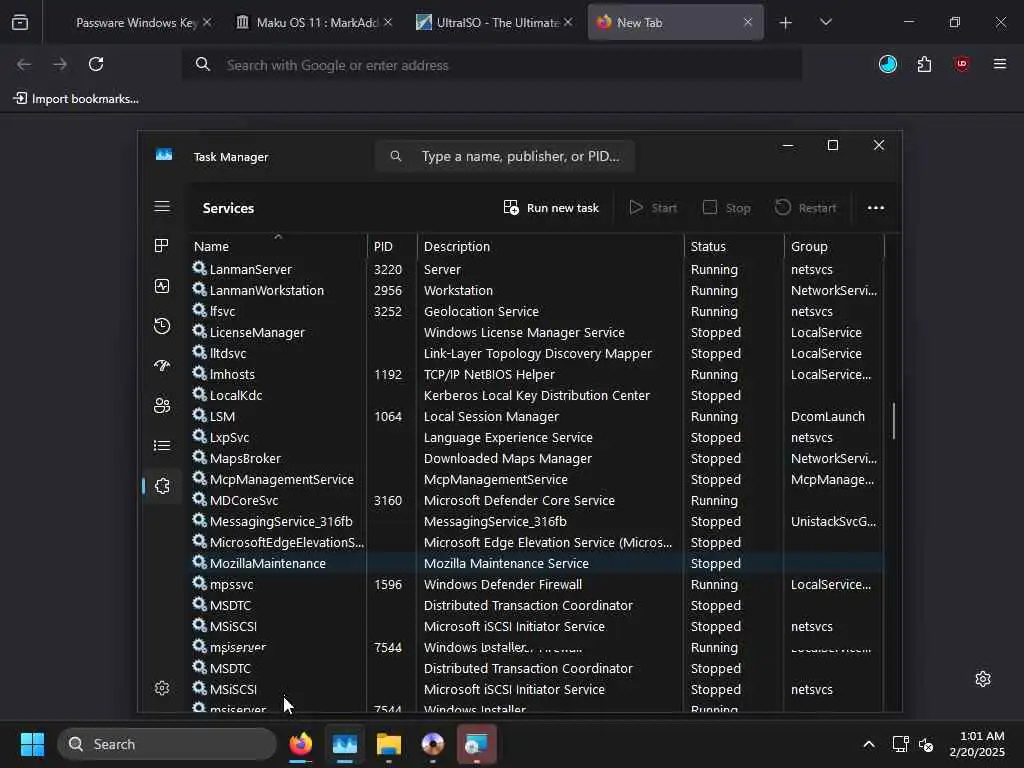
Task: Close the UltraISO browser tab
Action: coord(568,22)
